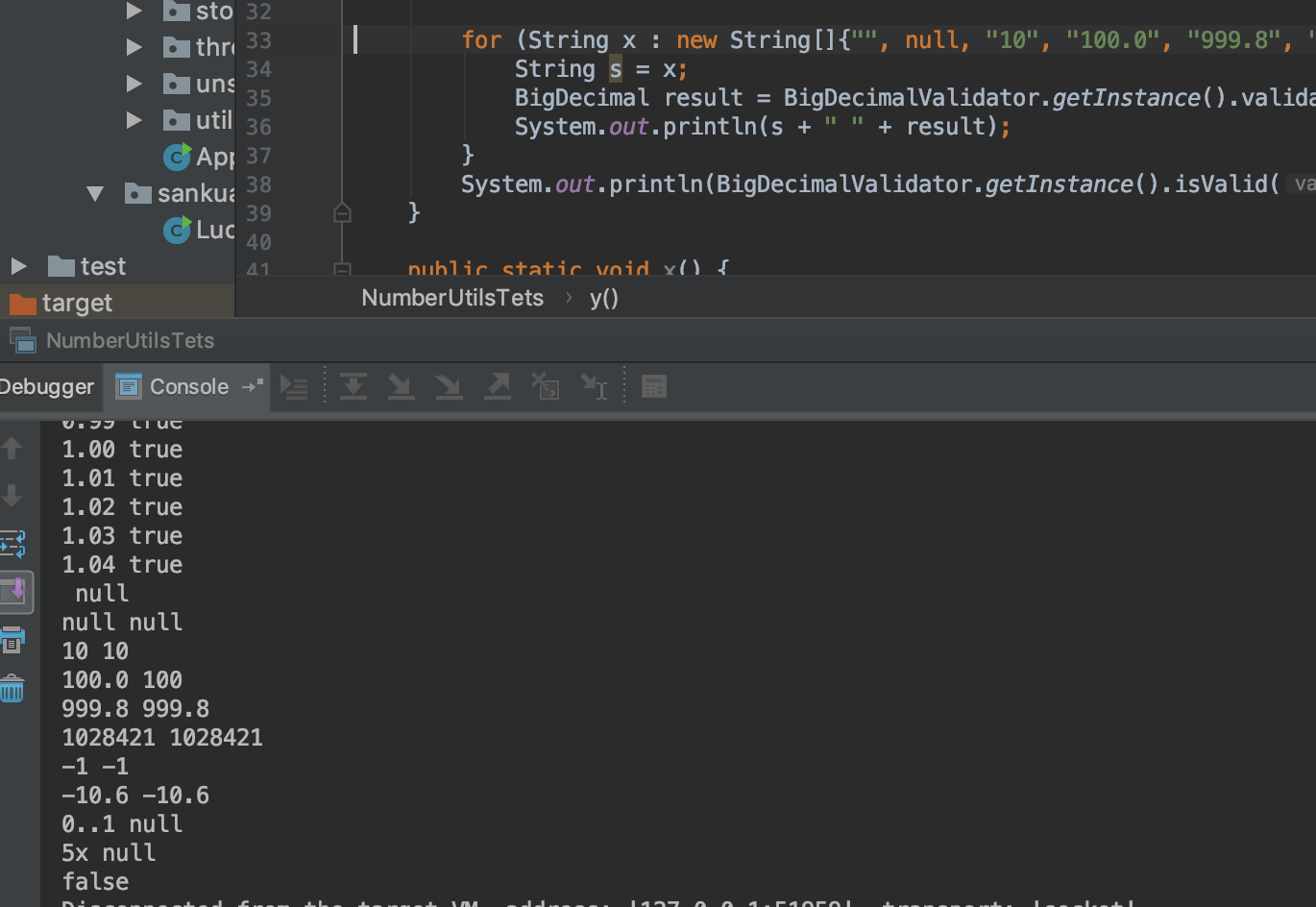Click console line '100.0 100'
This screenshot has width=1316, height=907.
(x=122, y=680)
